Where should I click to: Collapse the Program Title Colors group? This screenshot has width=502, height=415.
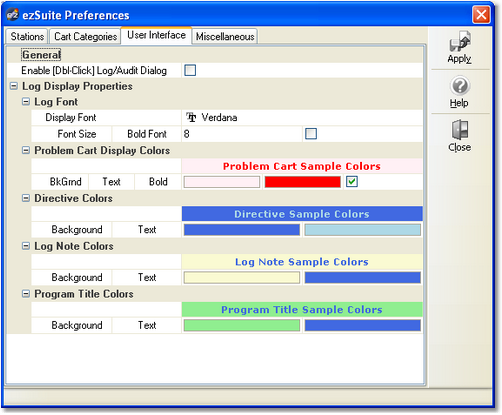(x=26, y=294)
